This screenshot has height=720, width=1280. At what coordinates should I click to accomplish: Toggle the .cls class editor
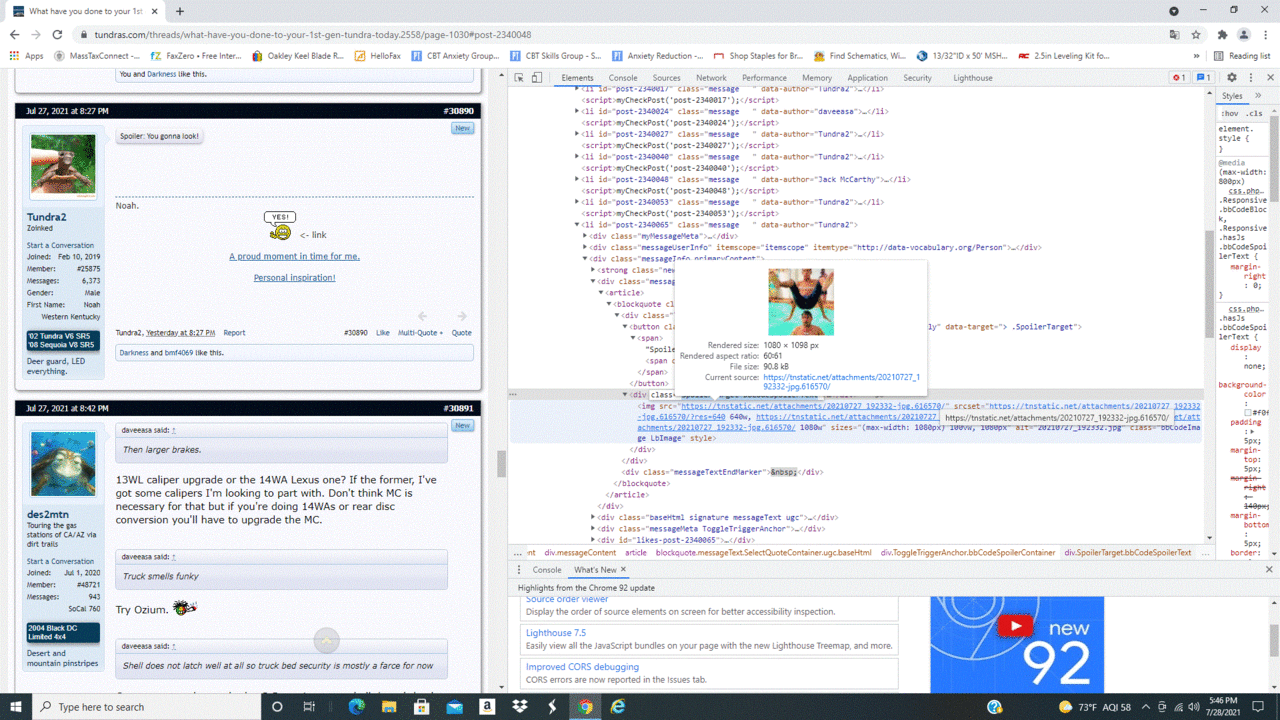1253,113
